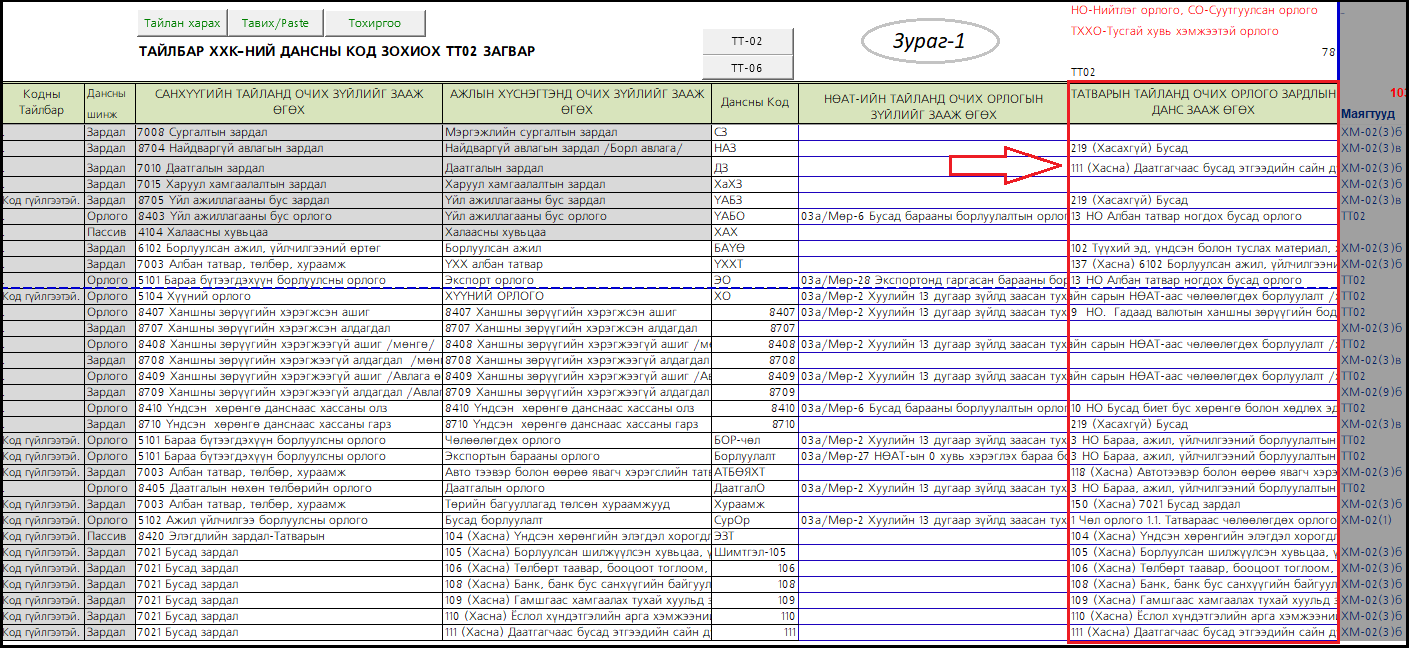1409x648 pixels.
Task: Open Тохиргоо settings button
Action: click(x=375, y=23)
